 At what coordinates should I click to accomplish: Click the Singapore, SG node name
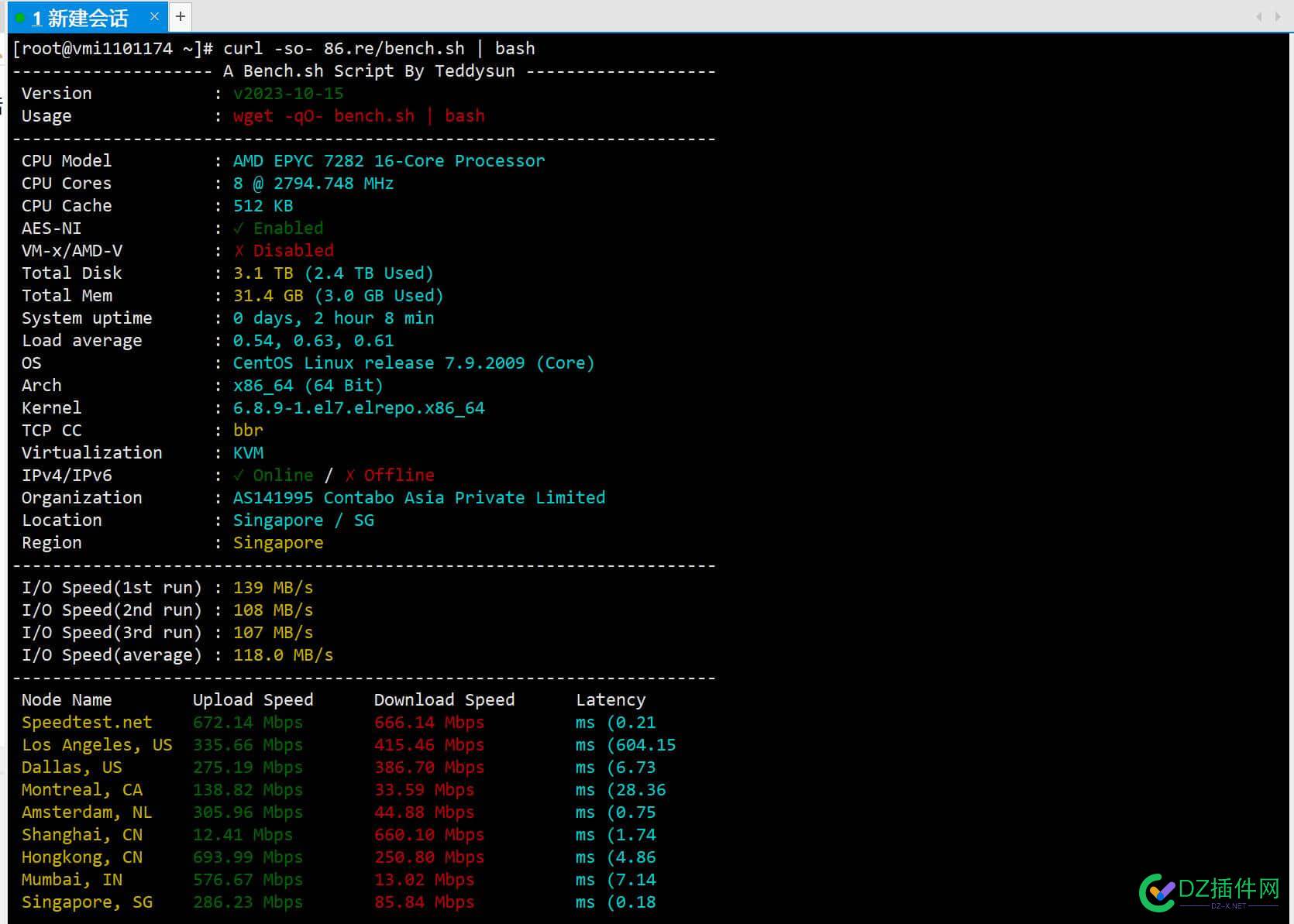tap(87, 902)
